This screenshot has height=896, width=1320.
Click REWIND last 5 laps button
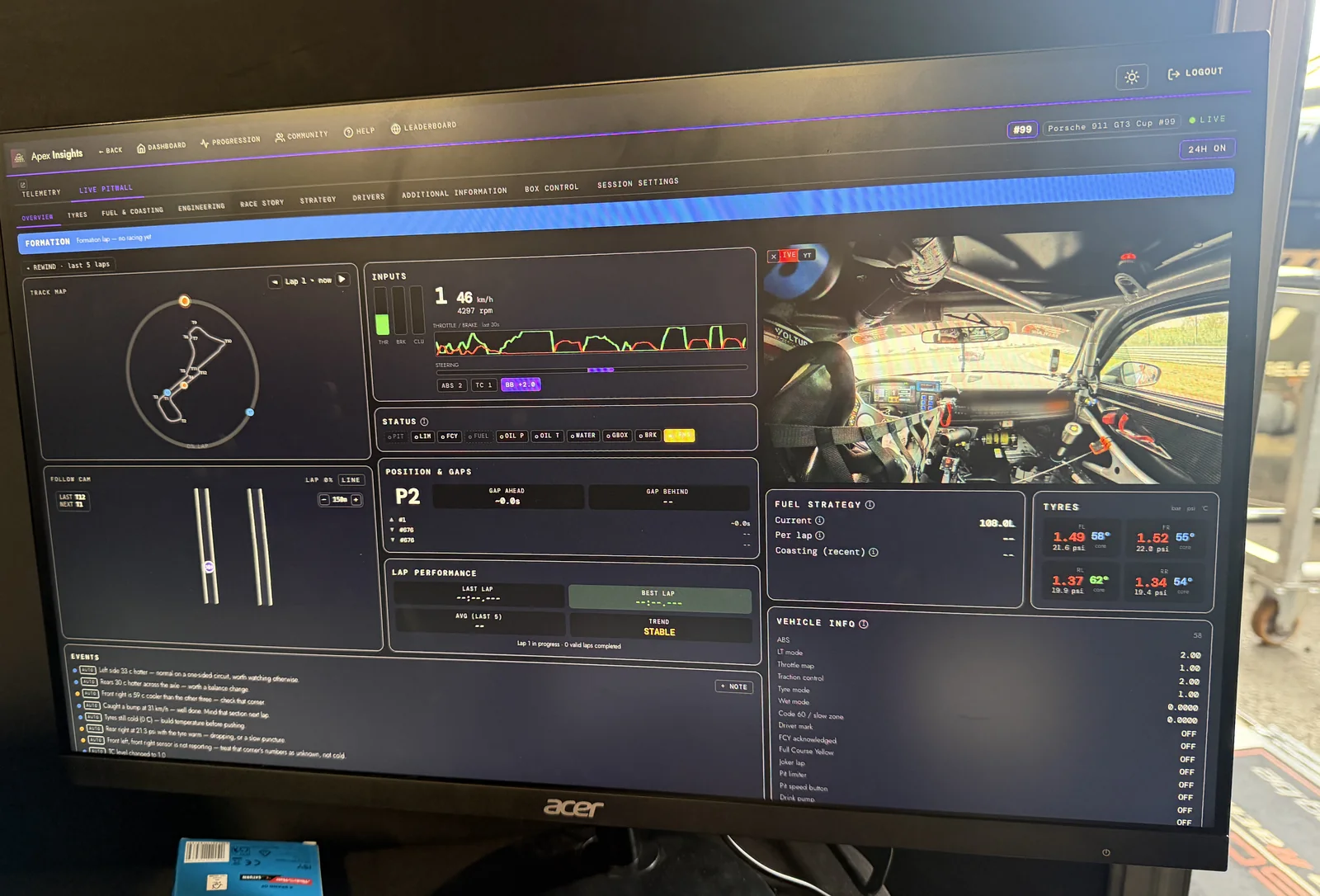pos(68,266)
